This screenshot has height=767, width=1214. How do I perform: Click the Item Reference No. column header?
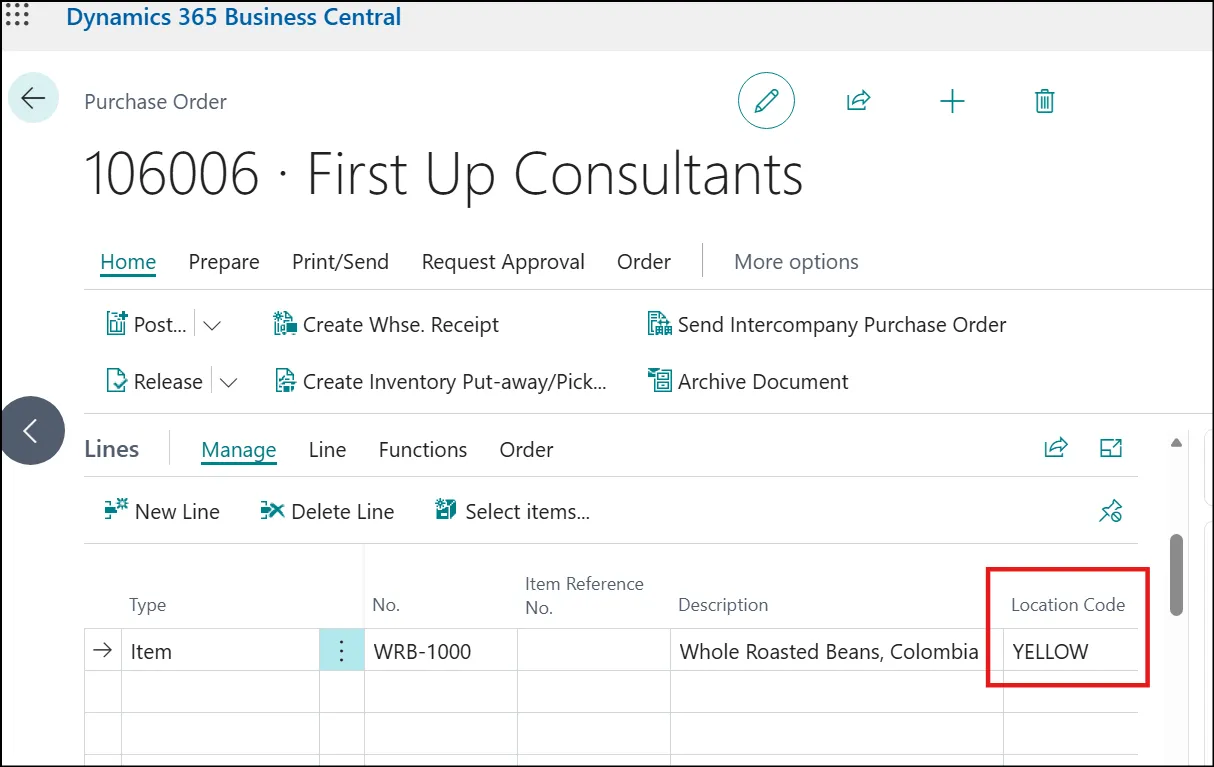(584, 596)
